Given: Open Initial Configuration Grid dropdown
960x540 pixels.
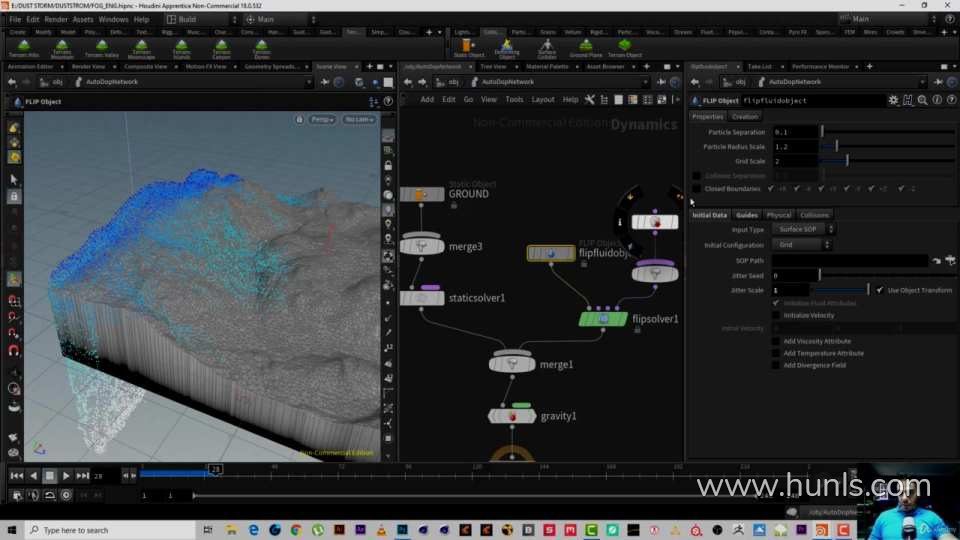Looking at the screenshot, I should [x=801, y=244].
